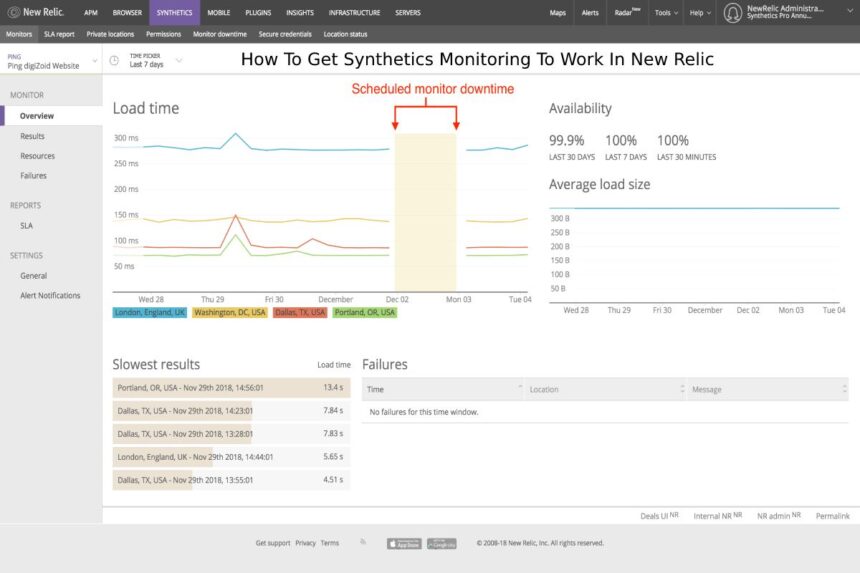Viewport: 860px width, 573px height.
Task: Click the New Relic logo
Action: click(x=36, y=12)
